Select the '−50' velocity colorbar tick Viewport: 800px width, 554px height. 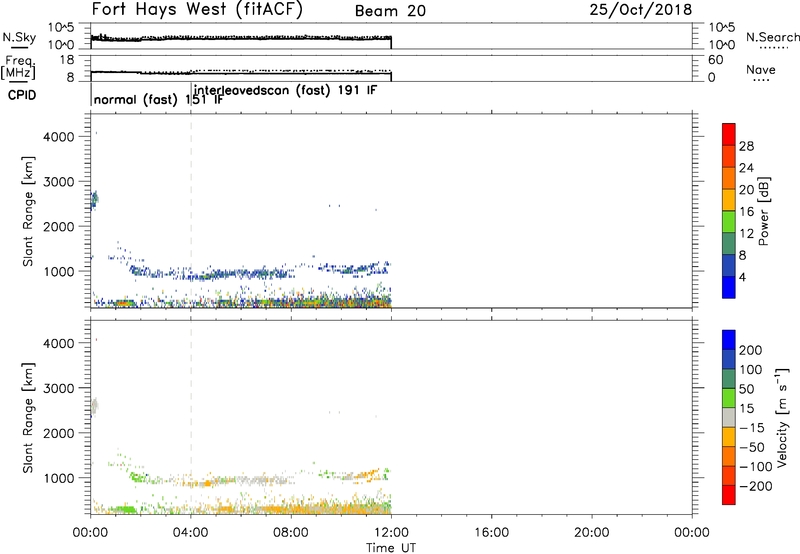pos(752,447)
